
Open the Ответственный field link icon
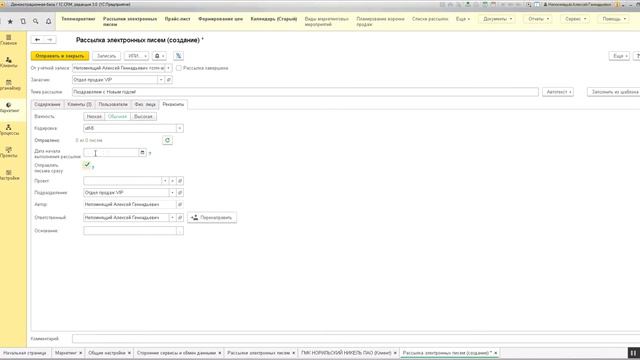point(180,218)
